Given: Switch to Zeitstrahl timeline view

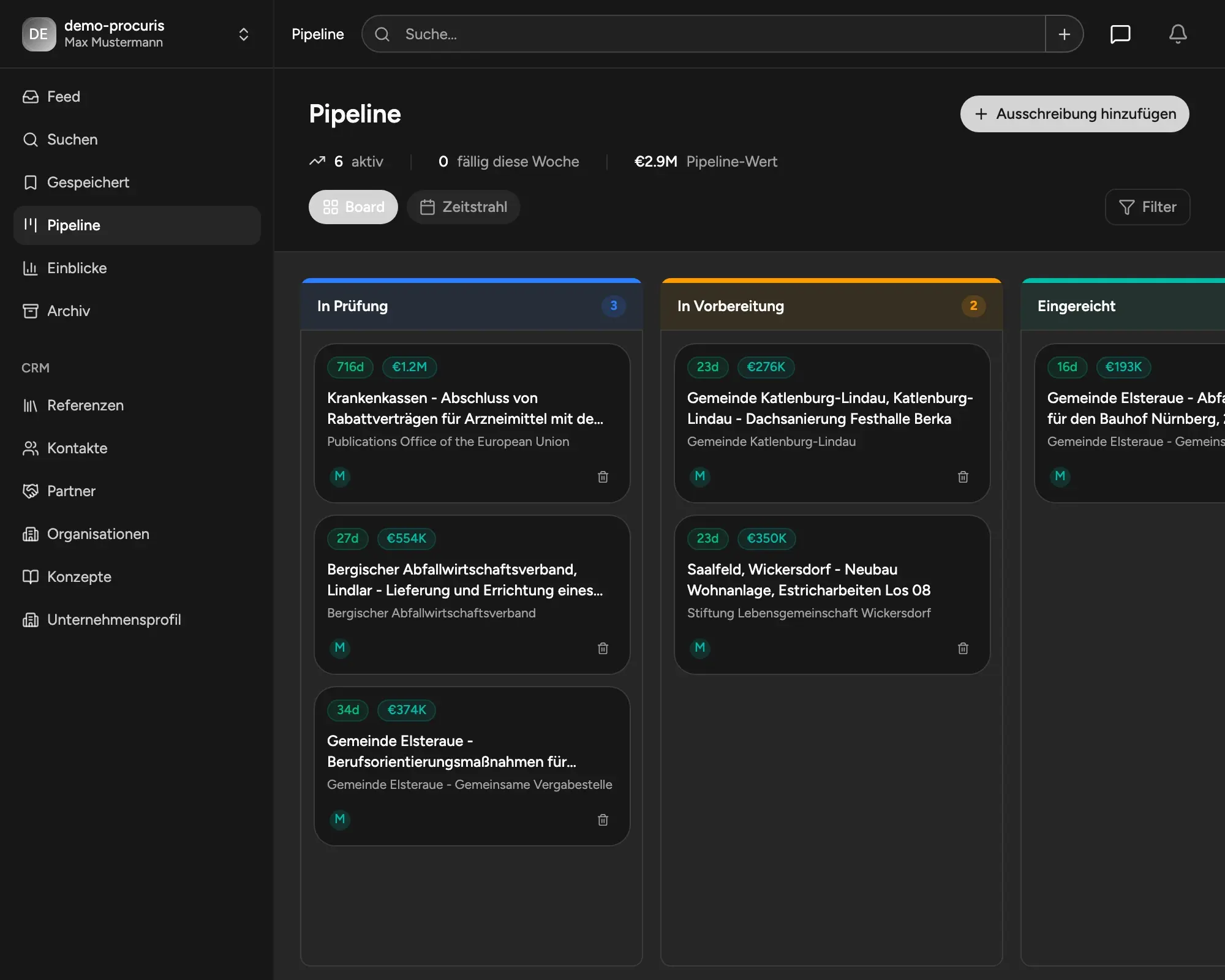Looking at the screenshot, I should (x=464, y=207).
